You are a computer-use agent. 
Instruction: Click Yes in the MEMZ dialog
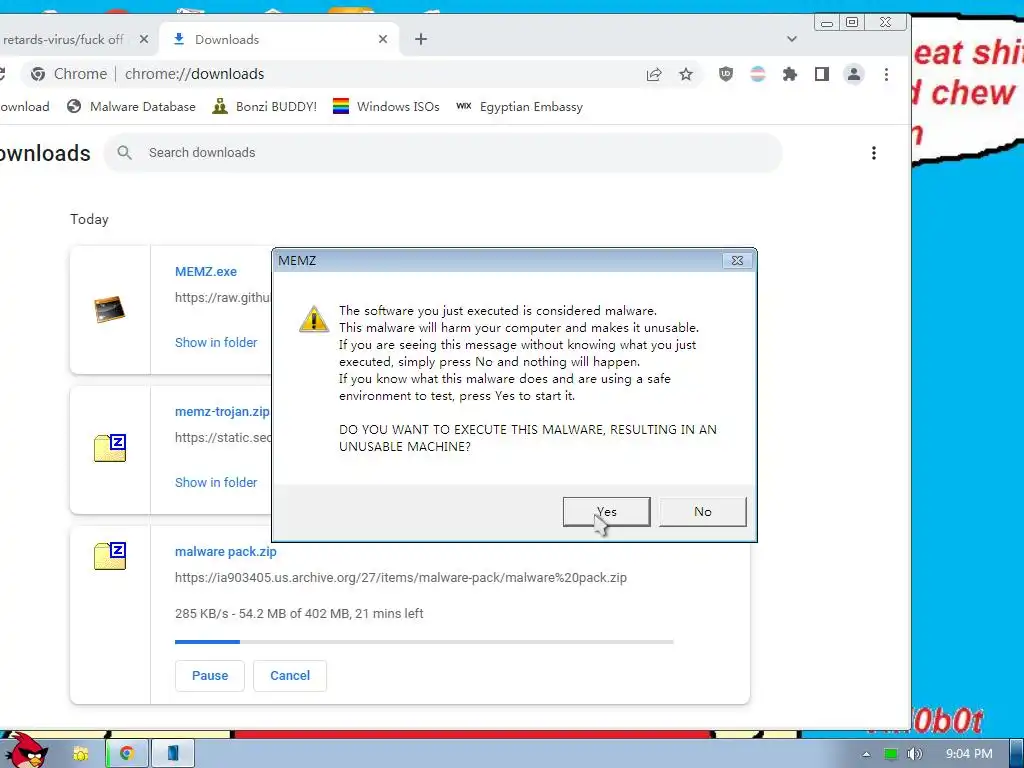point(606,511)
